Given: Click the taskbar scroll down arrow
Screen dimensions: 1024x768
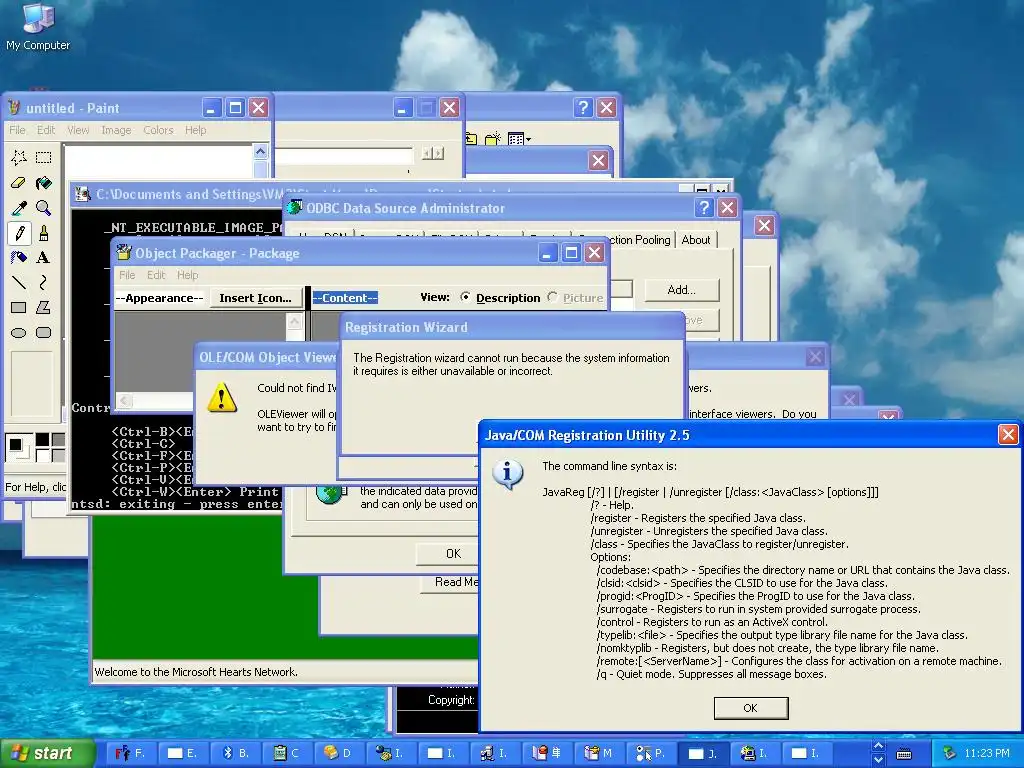Looking at the screenshot, I should pos(878,760).
